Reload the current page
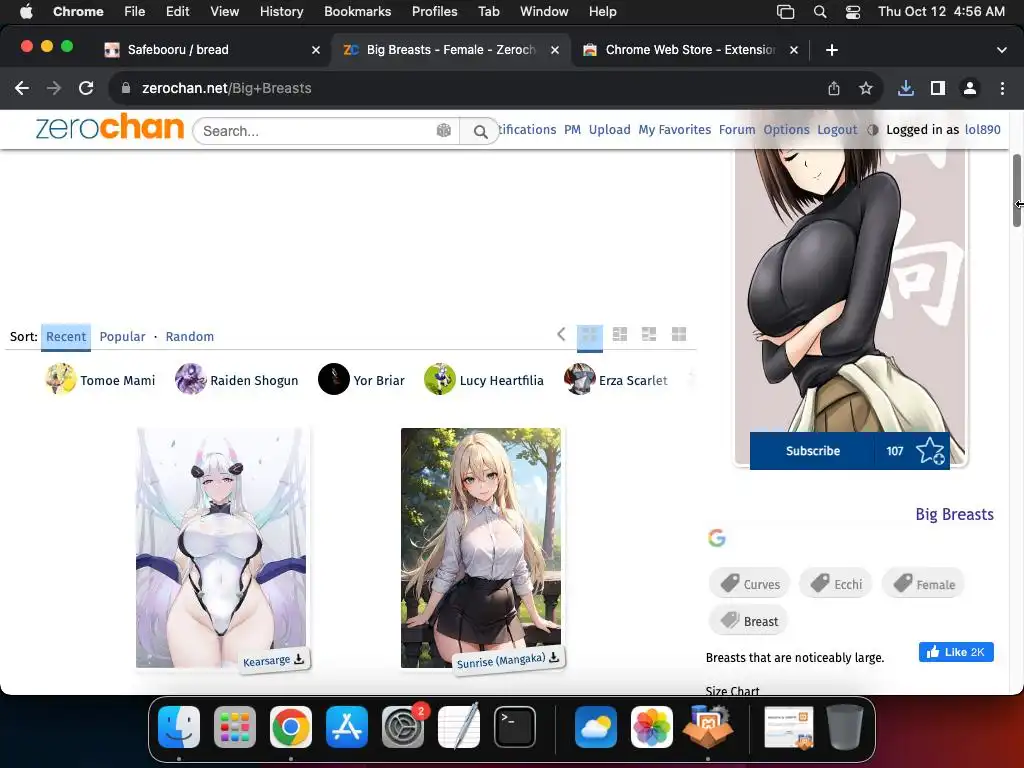 (x=86, y=88)
